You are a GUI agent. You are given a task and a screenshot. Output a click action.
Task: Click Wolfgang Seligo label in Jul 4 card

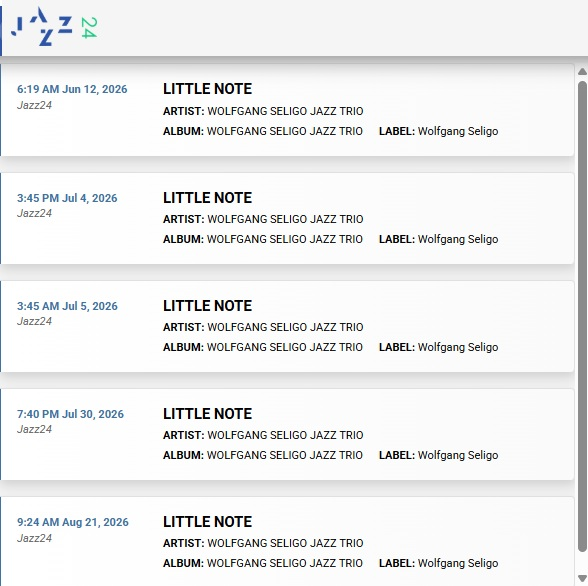tap(458, 239)
